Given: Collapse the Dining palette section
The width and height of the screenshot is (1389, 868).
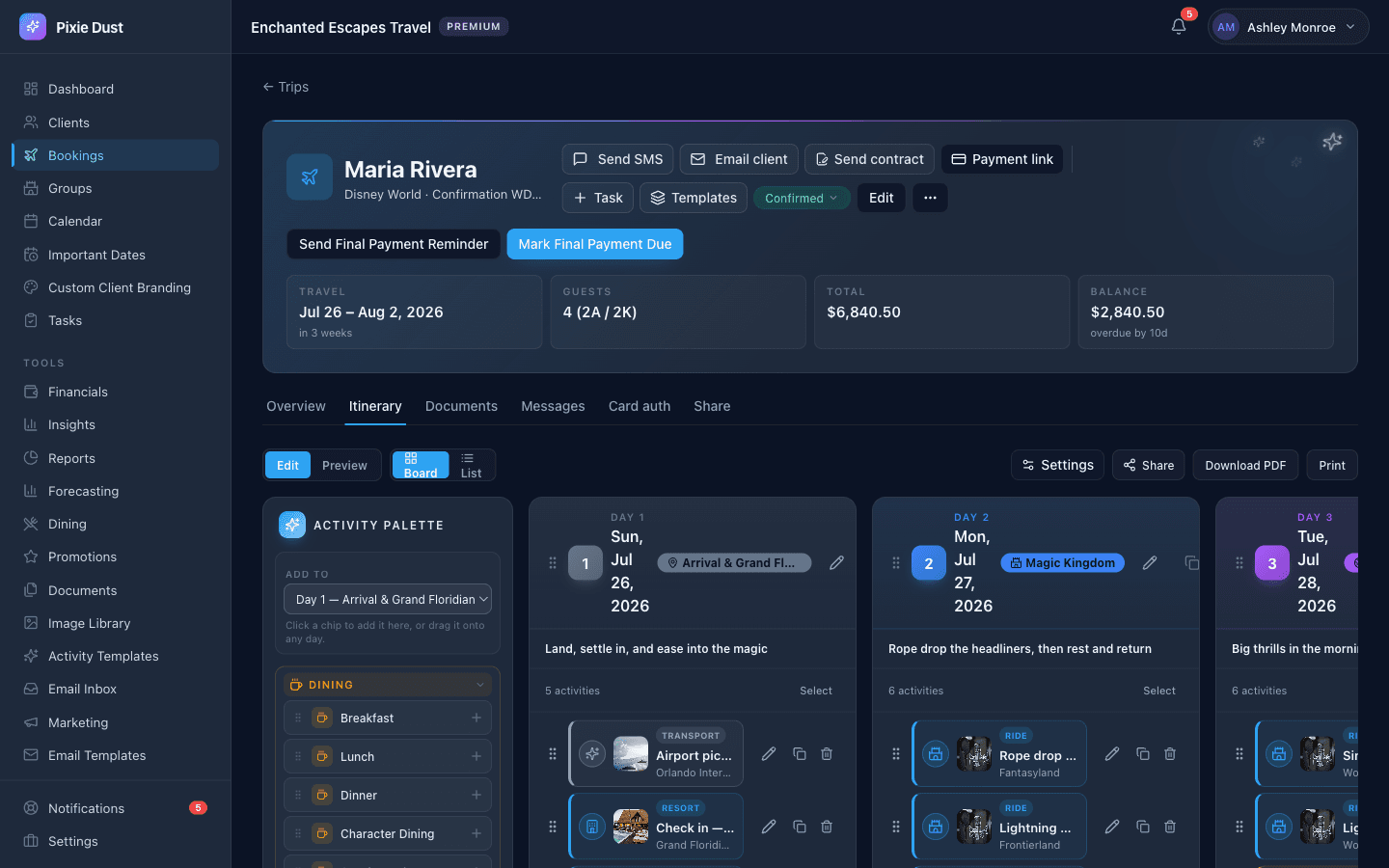Looking at the screenshot, I should (x=388, y=685).
